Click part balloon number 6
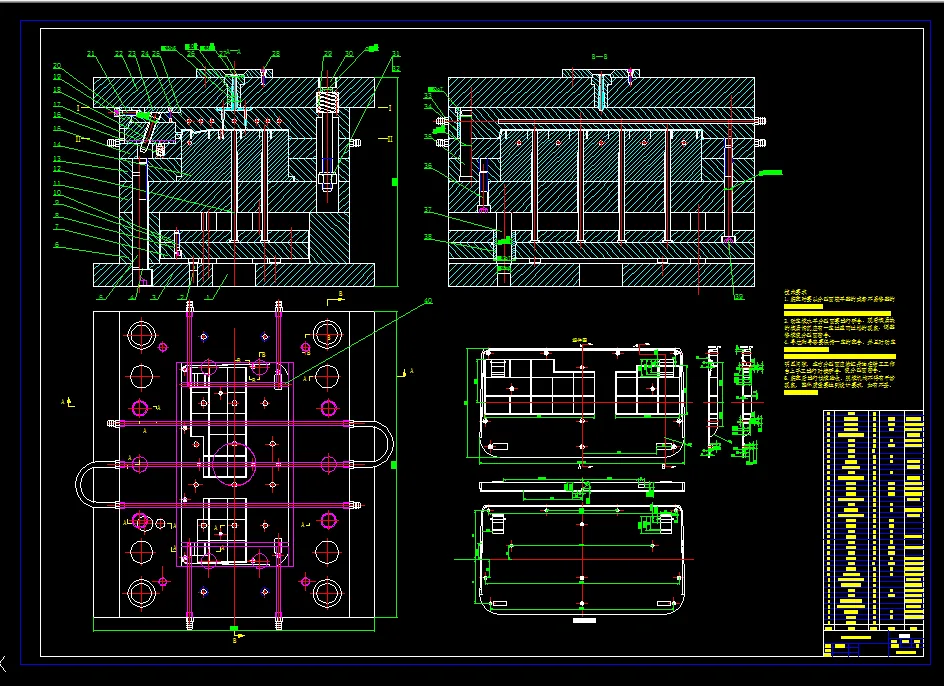The height and width of the screenshot is (686, 944). pos(57,245)
